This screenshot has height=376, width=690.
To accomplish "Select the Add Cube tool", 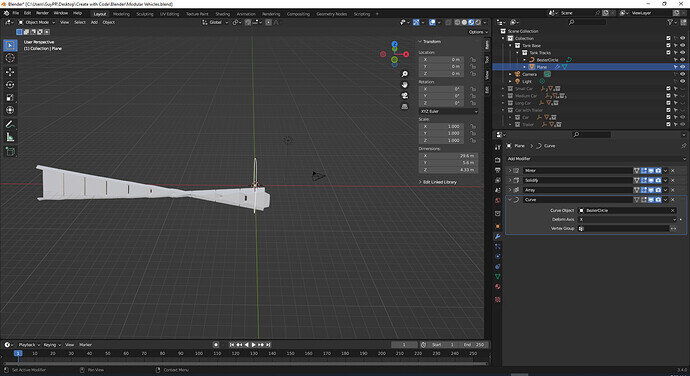I will coord(10,152).
